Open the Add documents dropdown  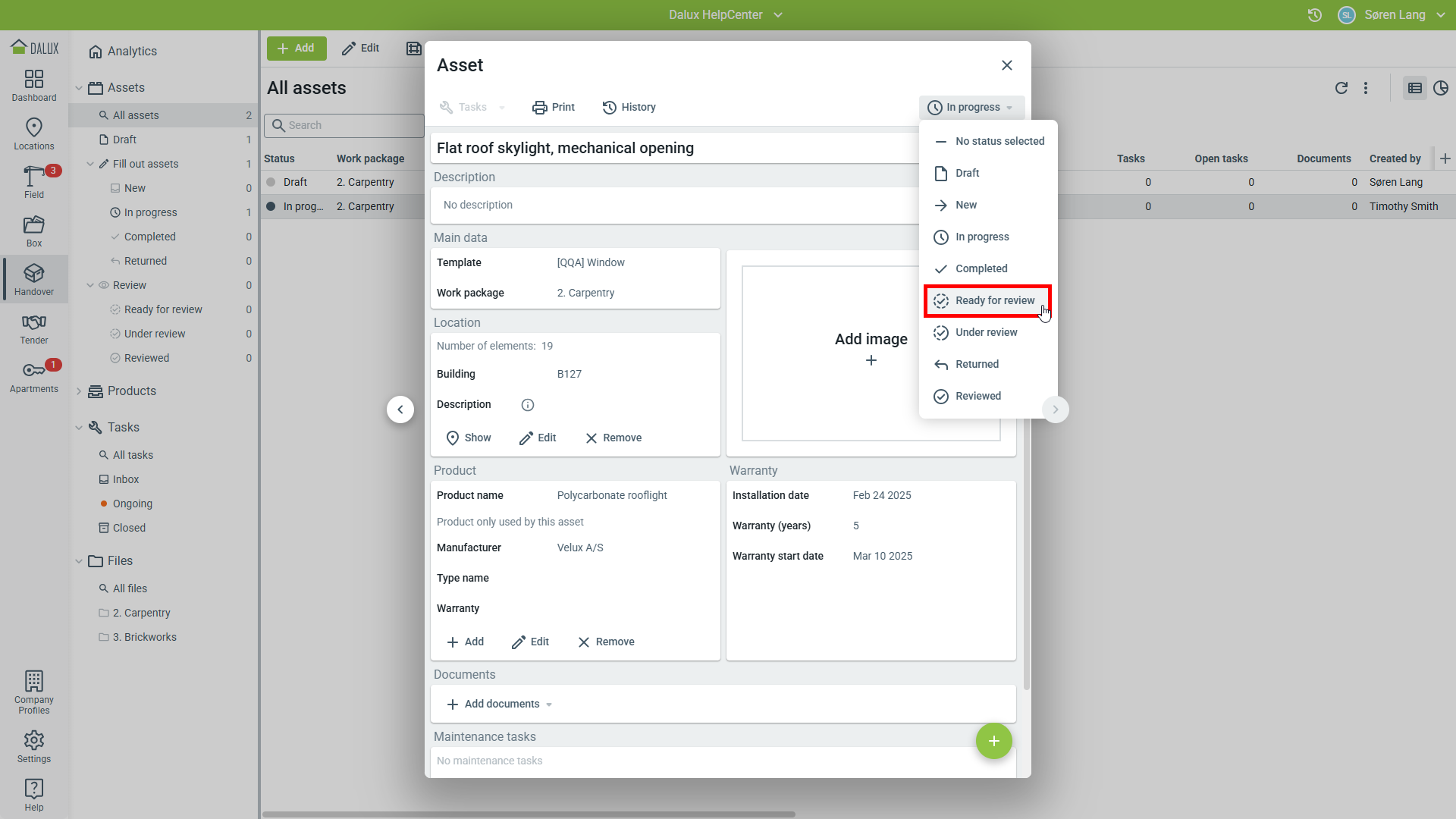tap(500, 704)
